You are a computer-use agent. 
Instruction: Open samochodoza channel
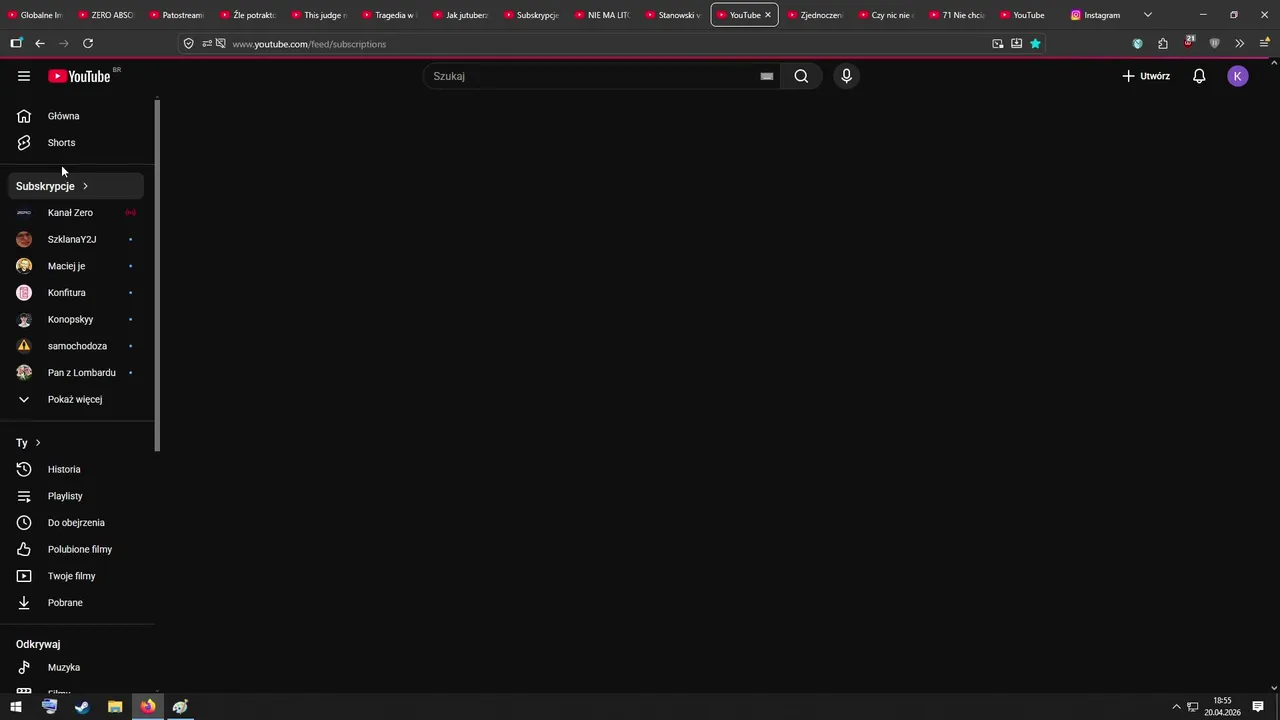(76, 346)
